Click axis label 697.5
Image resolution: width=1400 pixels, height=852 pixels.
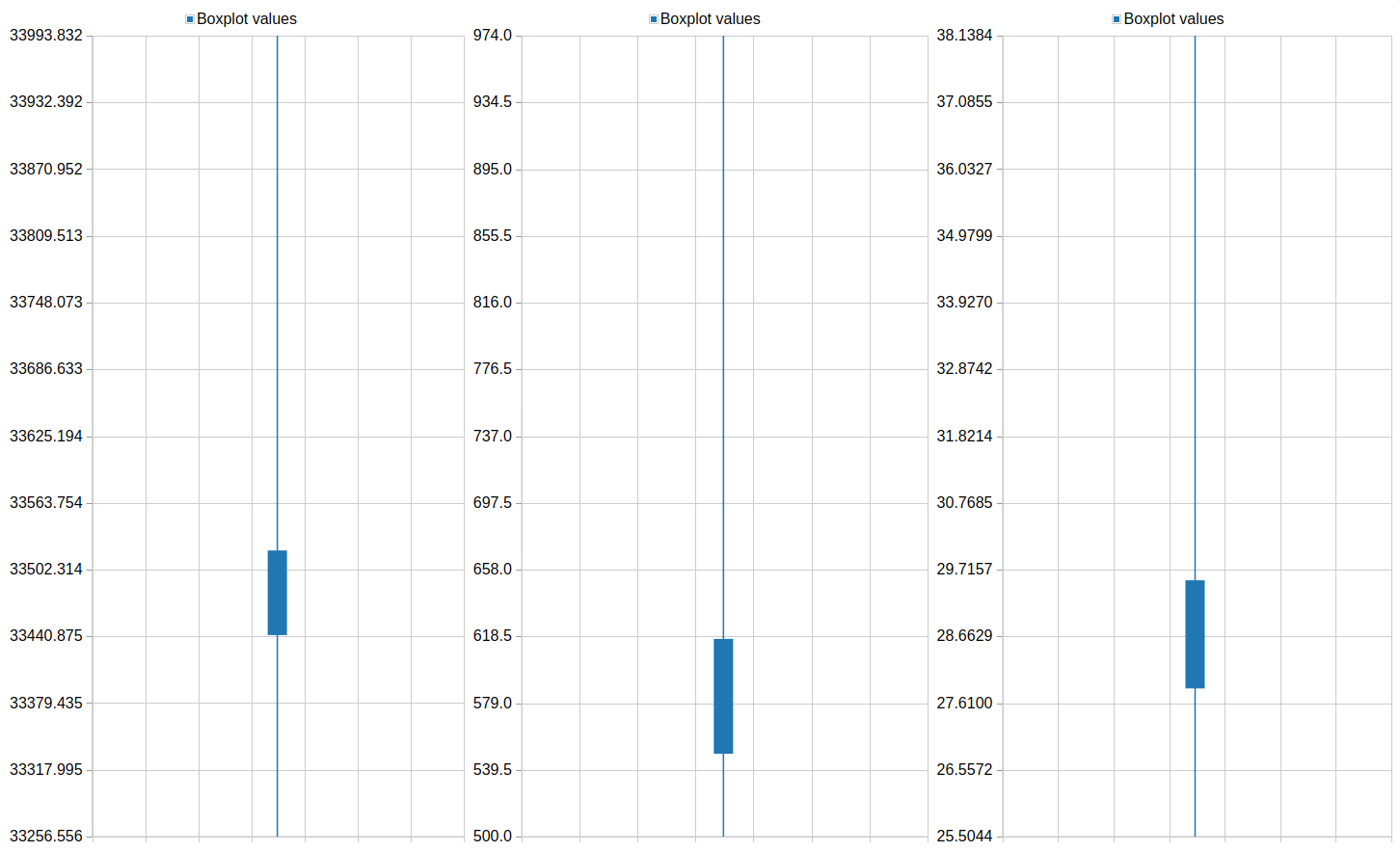point(493,503)
